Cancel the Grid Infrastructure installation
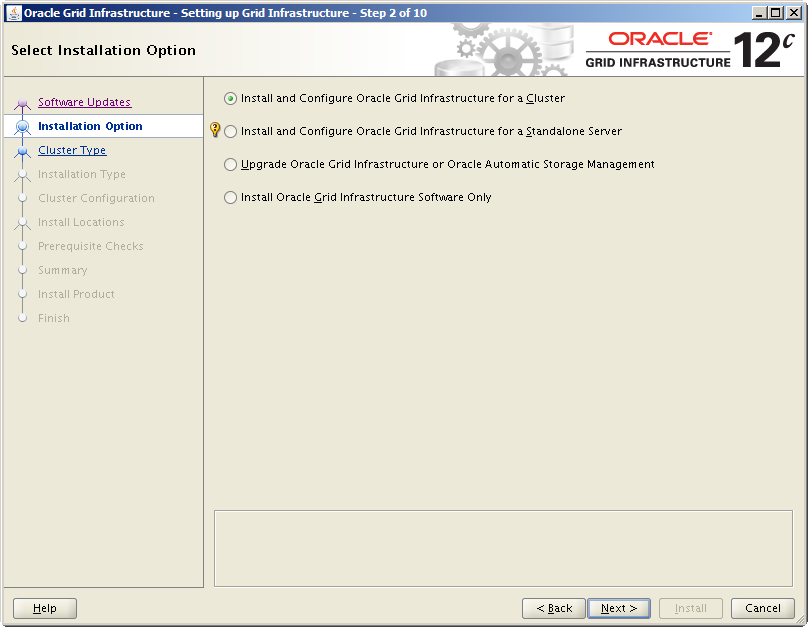 (x=763, y=608)
